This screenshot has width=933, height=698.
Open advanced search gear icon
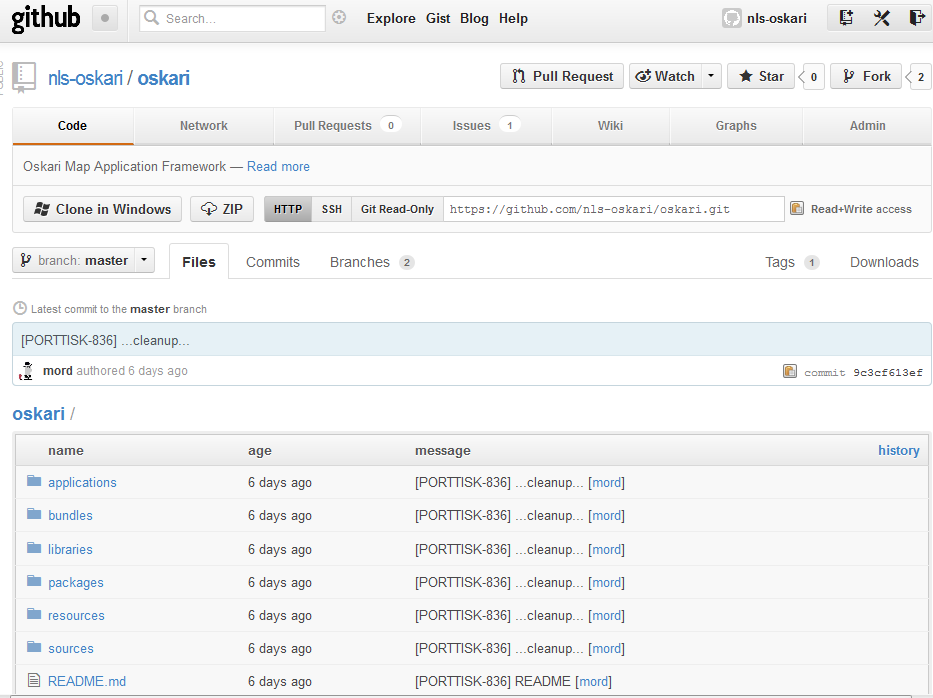click(x=339, y=18)
